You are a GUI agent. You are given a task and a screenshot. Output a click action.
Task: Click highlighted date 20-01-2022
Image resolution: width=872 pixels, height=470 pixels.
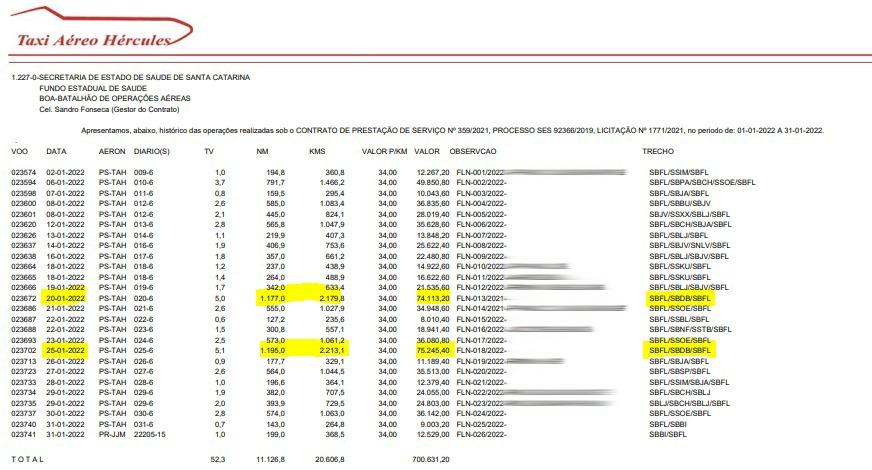(66, 298)
